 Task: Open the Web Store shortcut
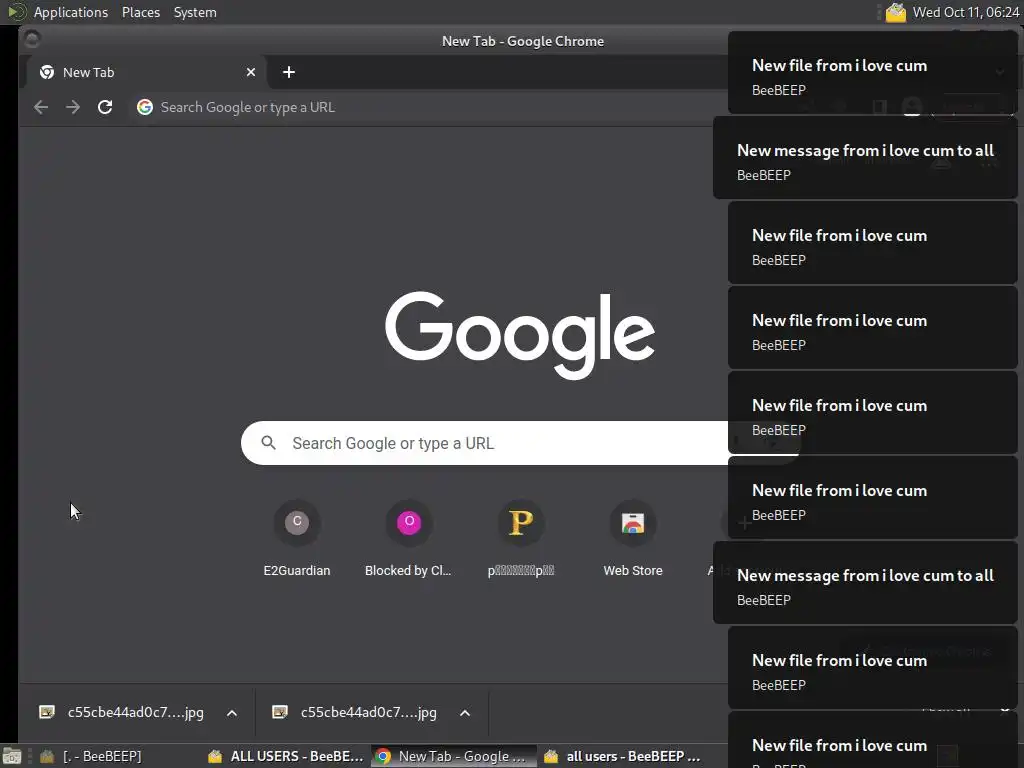click(633, 540)
